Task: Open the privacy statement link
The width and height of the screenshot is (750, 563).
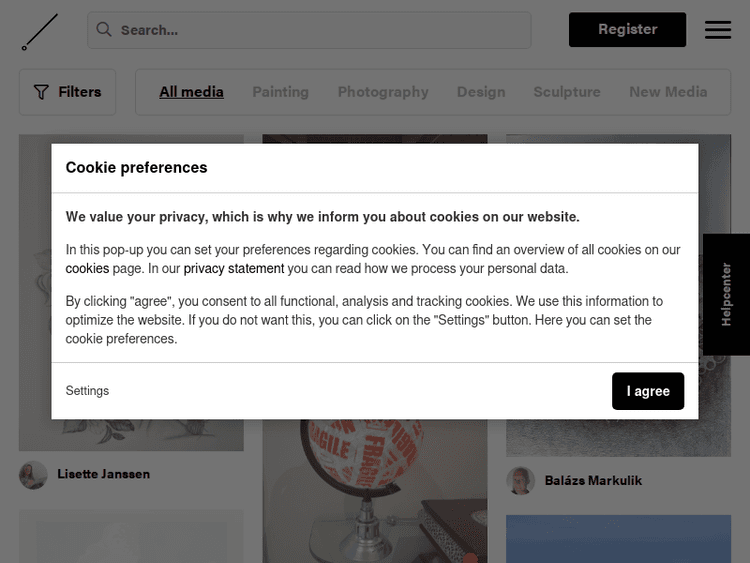Action: [234, 269]
